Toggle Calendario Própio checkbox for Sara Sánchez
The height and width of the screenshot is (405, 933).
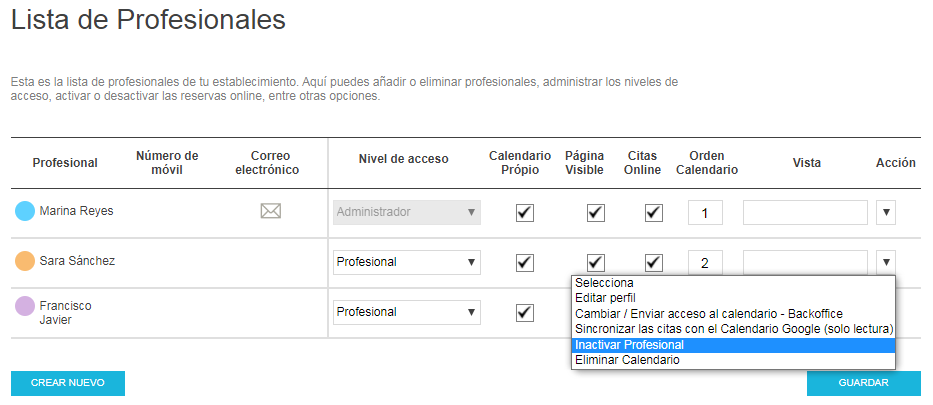[525, 262]
